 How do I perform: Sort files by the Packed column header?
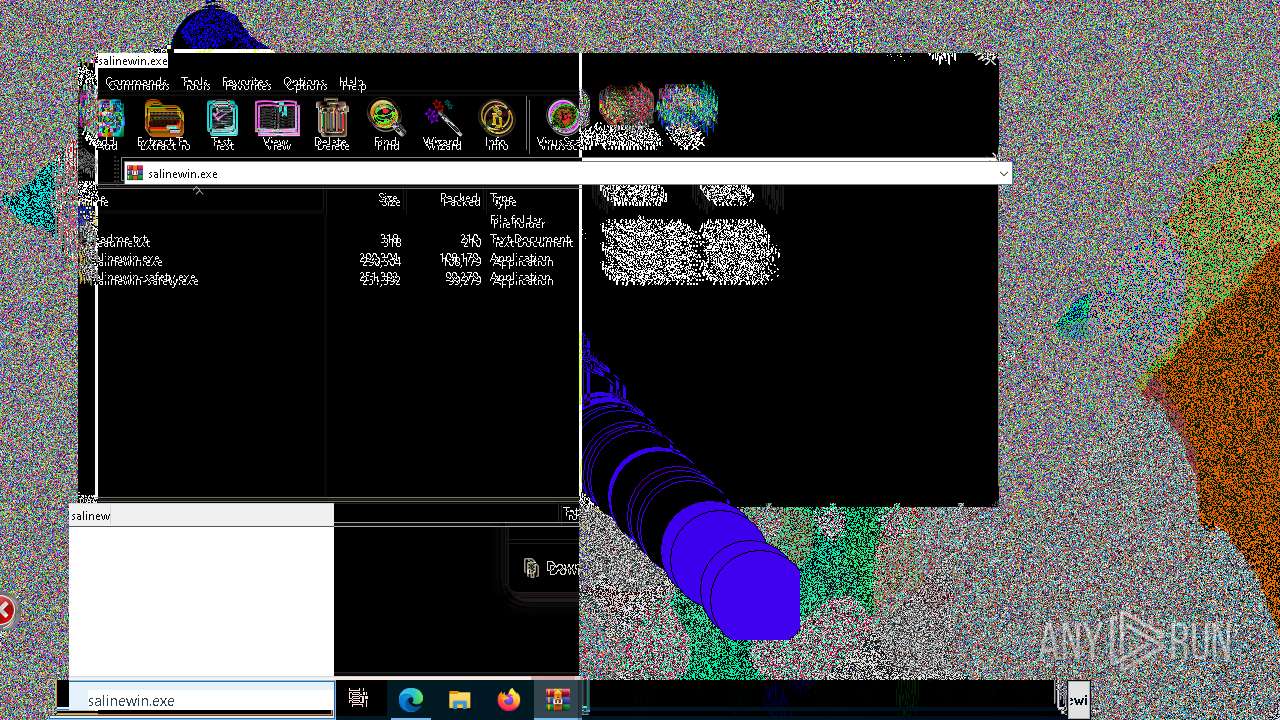[460, 200]
